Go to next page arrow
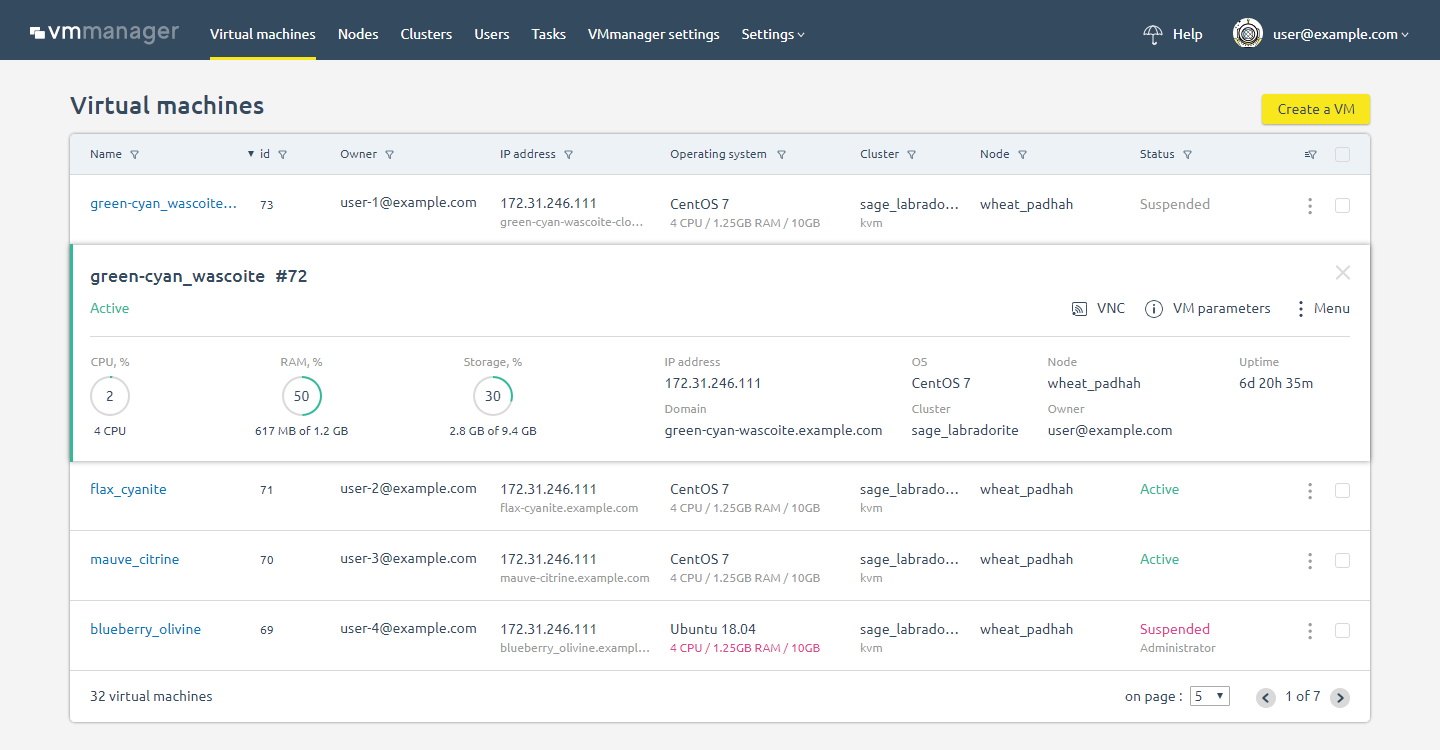The width and height of the screenshot is (1440, 750). tap(1340, 698)
